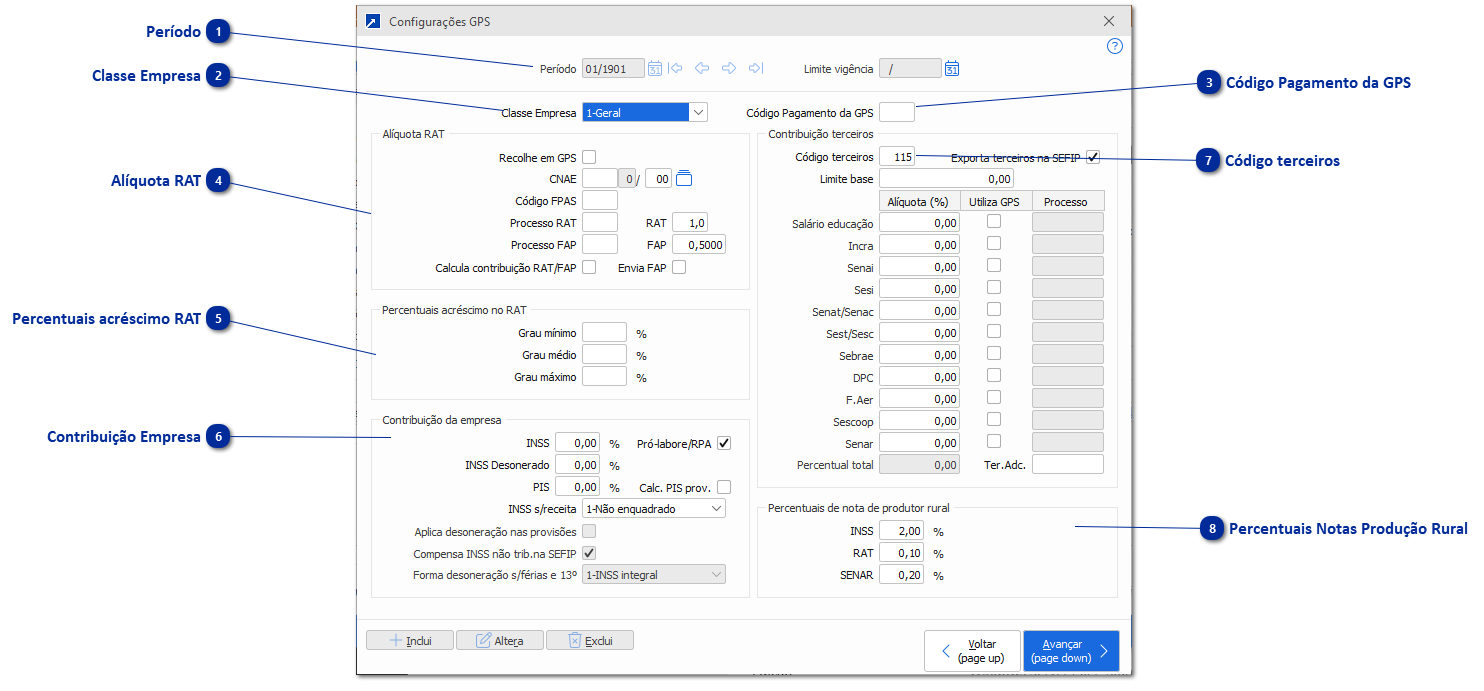This screenshot has height=691, width=1484.
Task: Open Forma desoneração s/férias e 13º dropdown
Action: pos(715,575)
